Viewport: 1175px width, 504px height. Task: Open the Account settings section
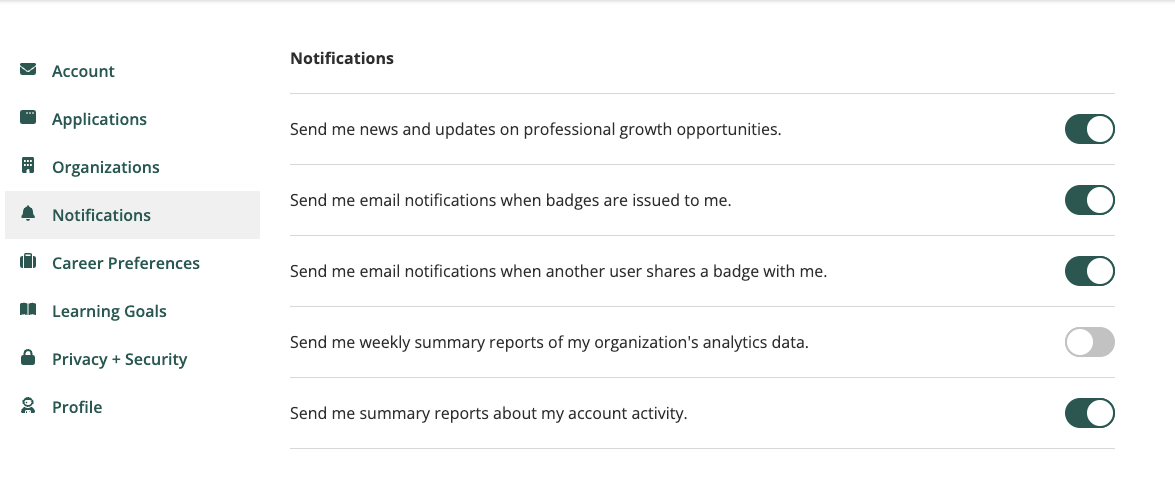83,71
